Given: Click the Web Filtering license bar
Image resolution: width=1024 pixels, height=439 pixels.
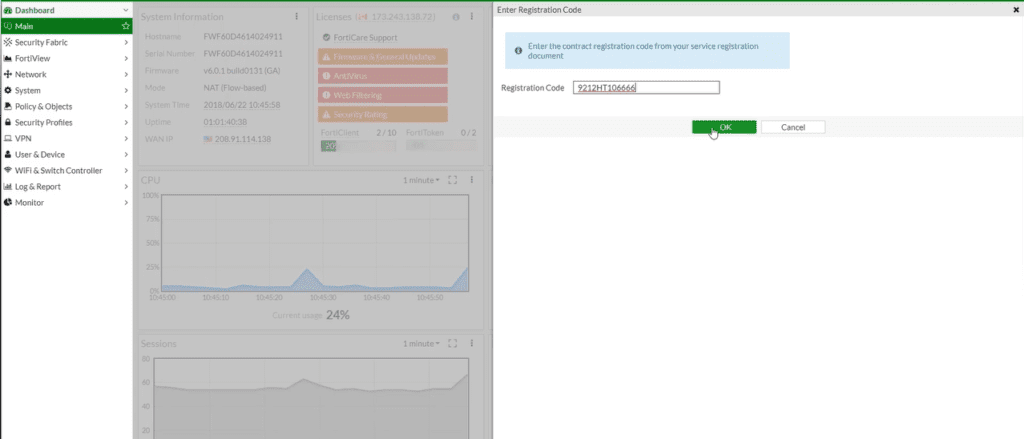Looking at the screenshot, I should (383, 95).
